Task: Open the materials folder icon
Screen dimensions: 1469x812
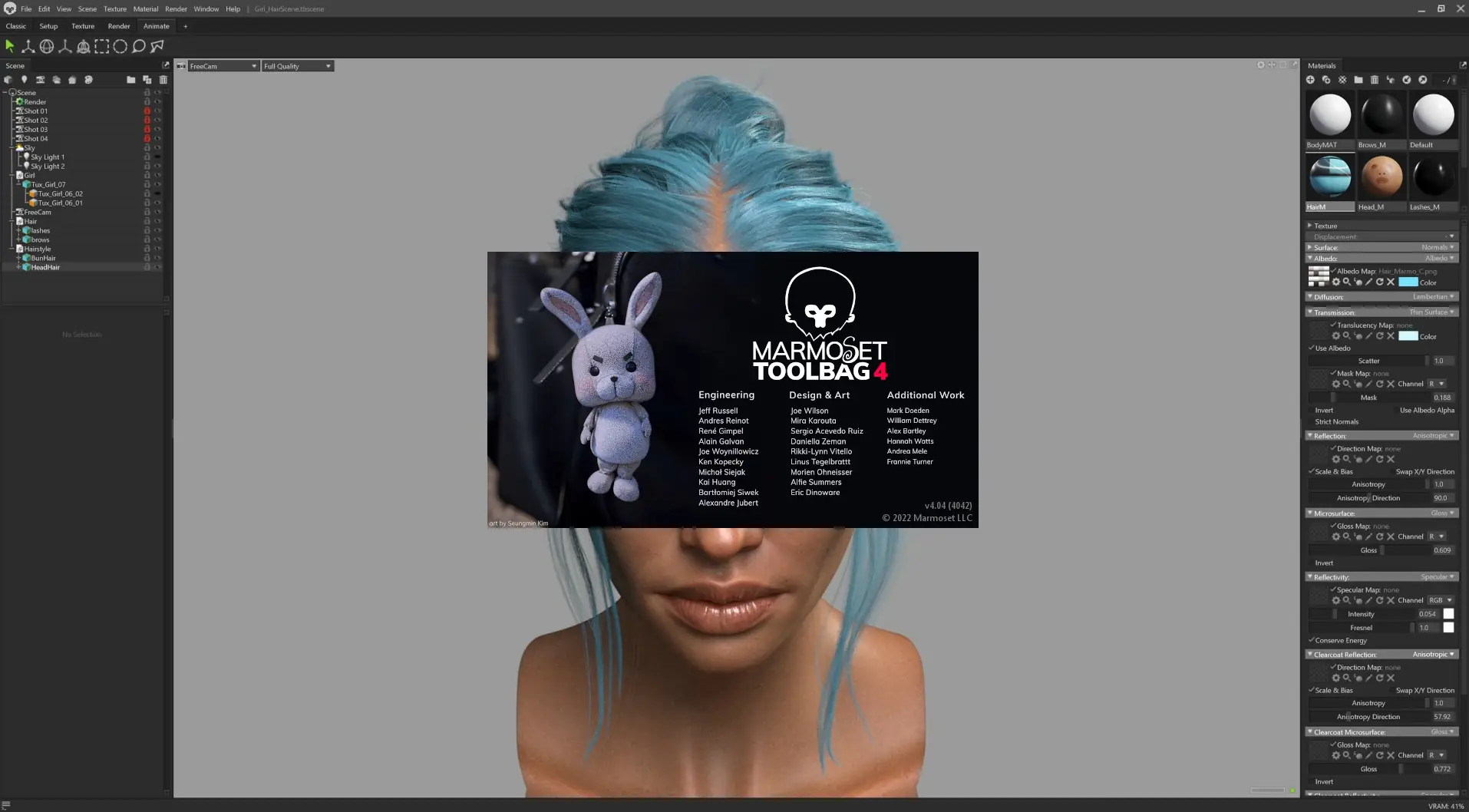Action: coord(1358,79)
